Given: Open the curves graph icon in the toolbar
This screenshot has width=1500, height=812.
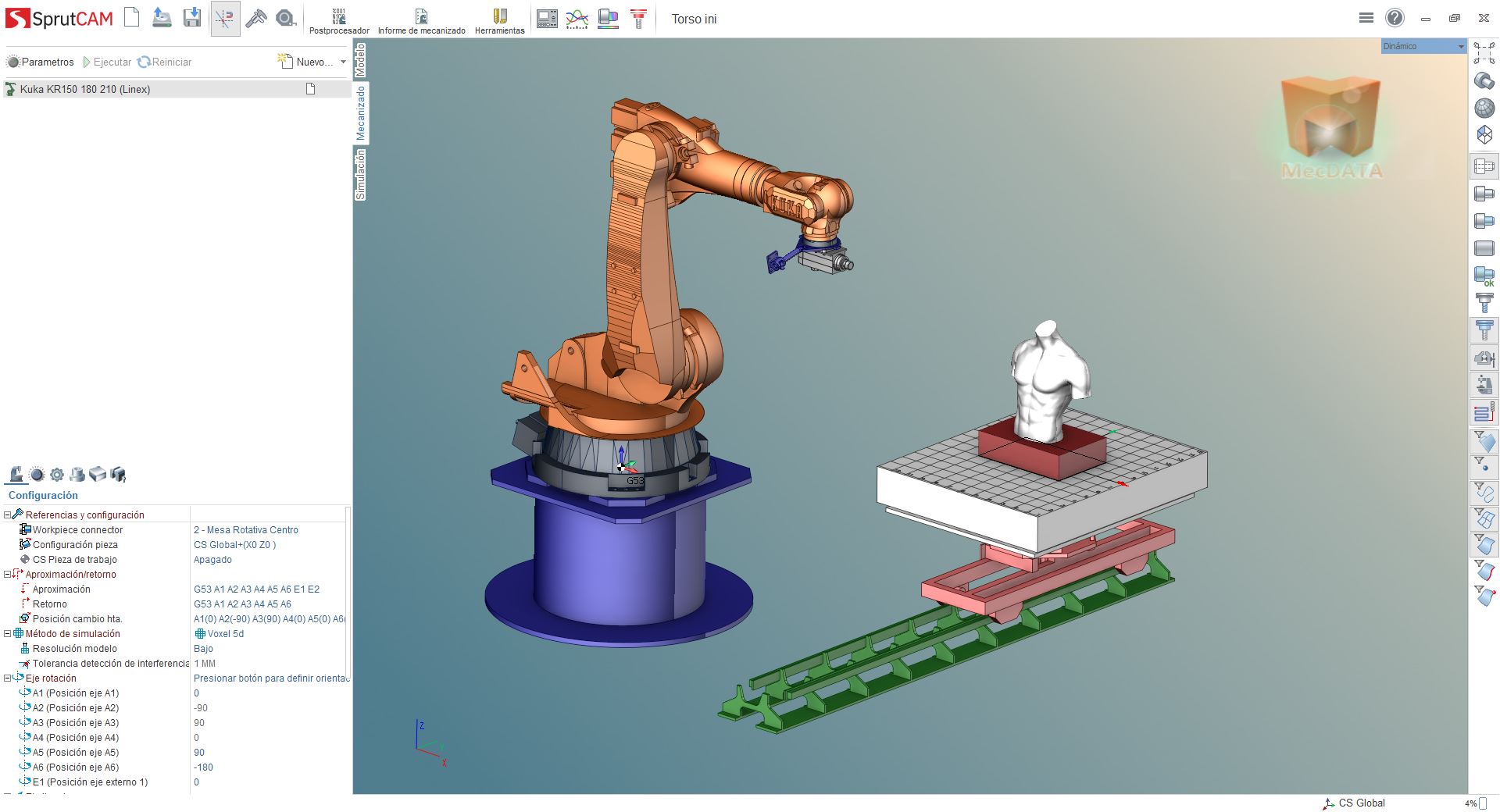Looking at the screenshot, I should [577, 19].
